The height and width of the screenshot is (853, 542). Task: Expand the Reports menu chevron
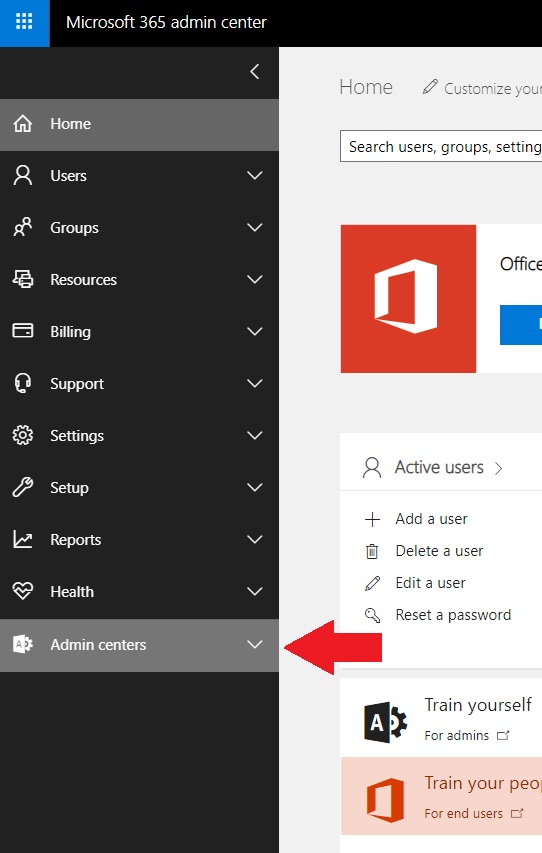[x=255, y=539]
